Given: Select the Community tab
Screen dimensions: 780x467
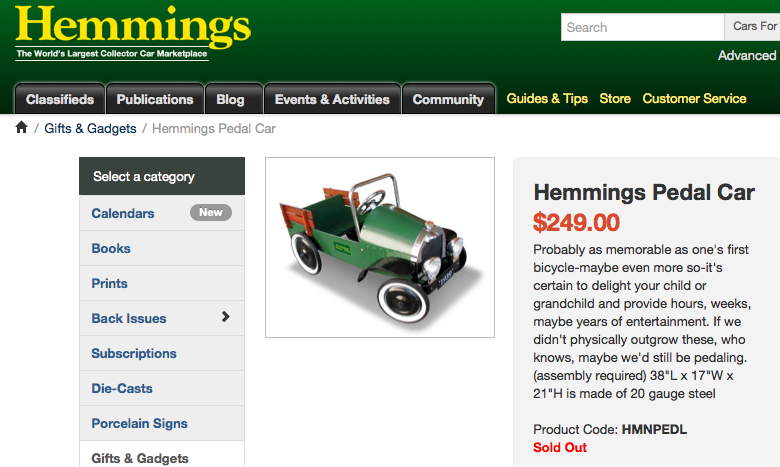Looking at the screenshot, I should [448, 99].
